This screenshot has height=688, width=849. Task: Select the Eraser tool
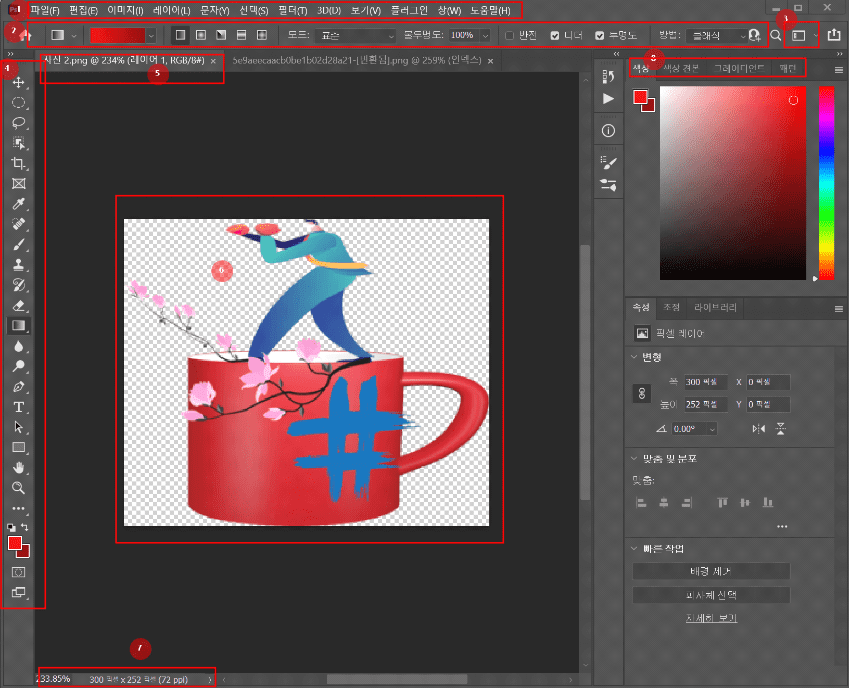pos(18,306)
